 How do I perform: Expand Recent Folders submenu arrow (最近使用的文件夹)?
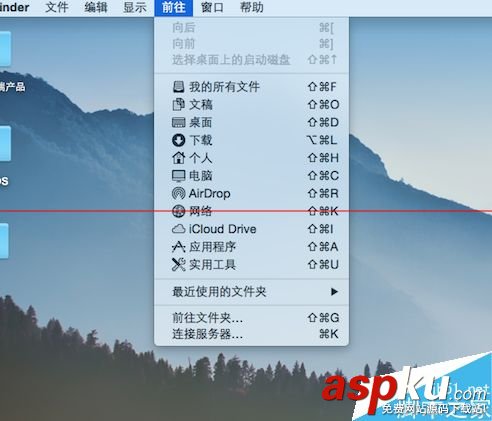coord(334,292)
